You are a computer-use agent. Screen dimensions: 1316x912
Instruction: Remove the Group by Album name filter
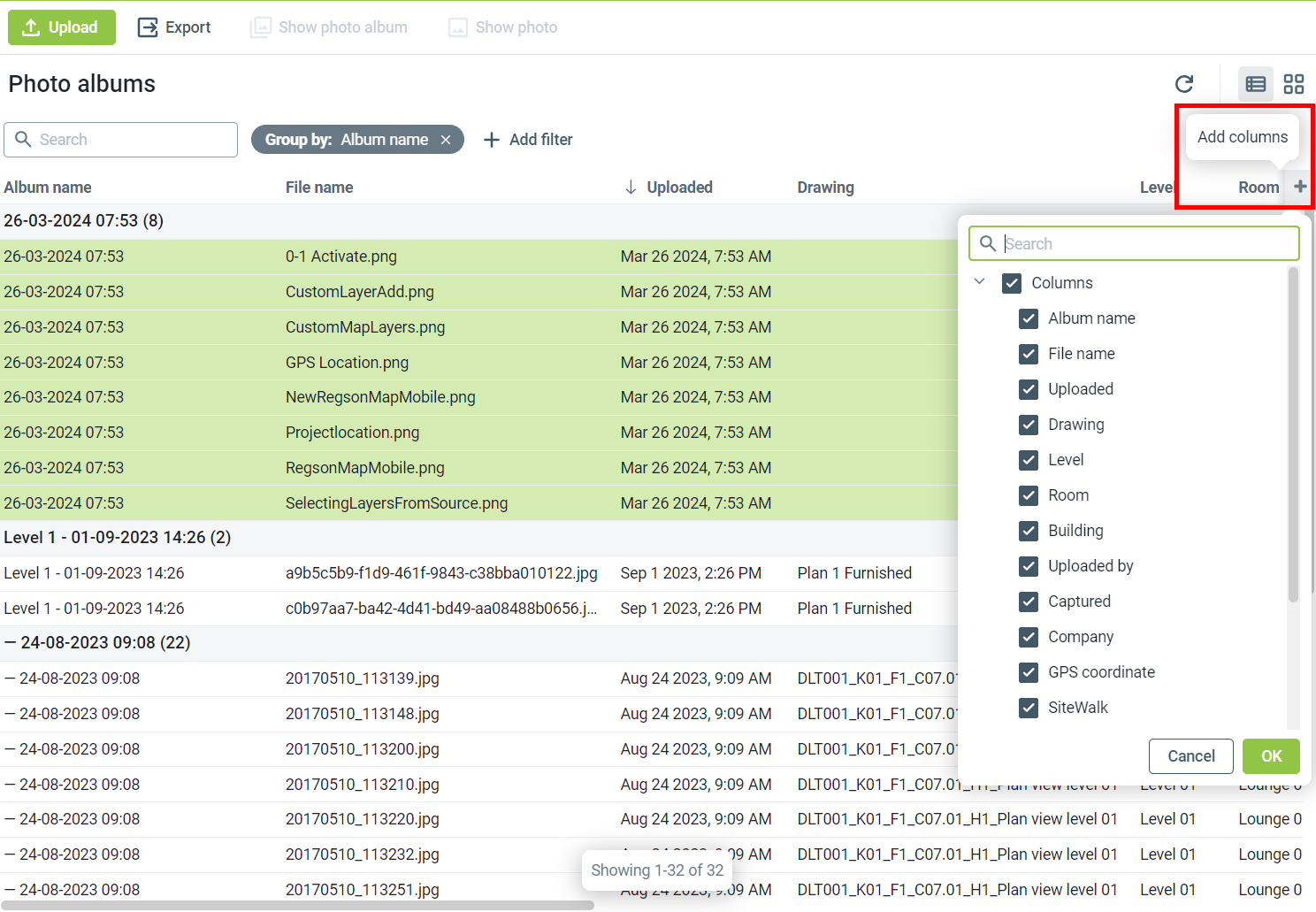pyautogui.click(x=446, y=140)
